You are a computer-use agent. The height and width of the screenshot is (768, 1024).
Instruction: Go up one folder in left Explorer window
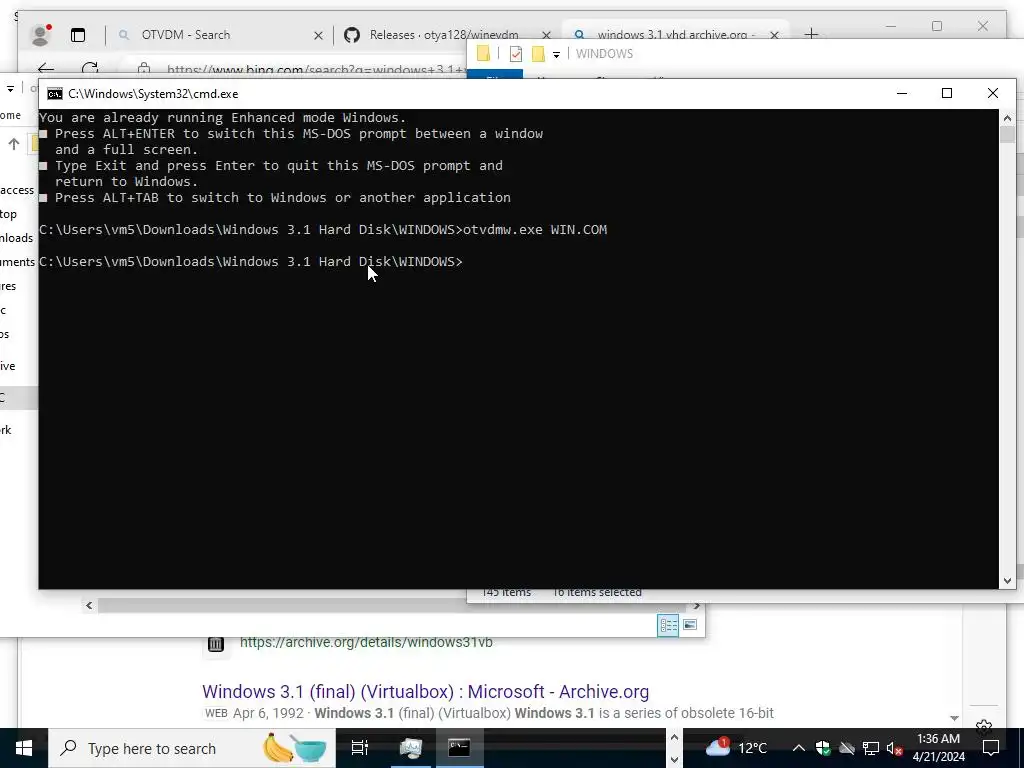[14, 144]
